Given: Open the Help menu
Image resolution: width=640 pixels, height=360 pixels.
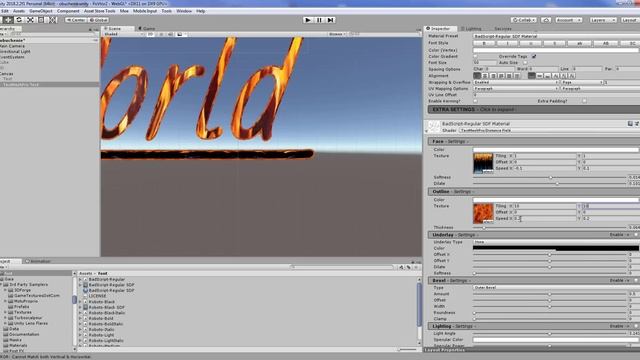Looking at the screenshot, I should click(200, 11).
